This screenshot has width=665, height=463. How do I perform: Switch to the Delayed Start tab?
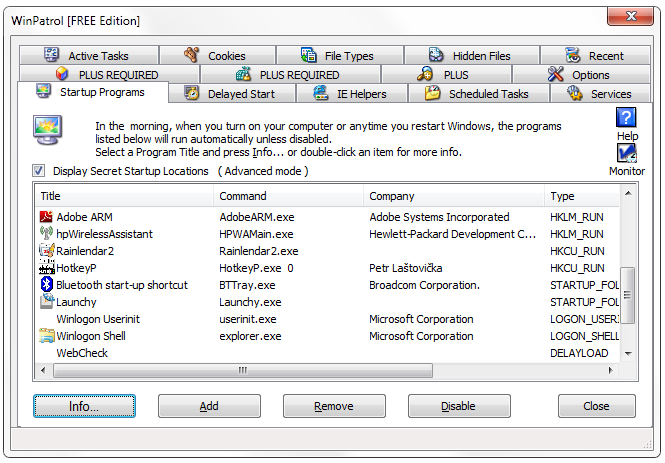coord(232,94)
